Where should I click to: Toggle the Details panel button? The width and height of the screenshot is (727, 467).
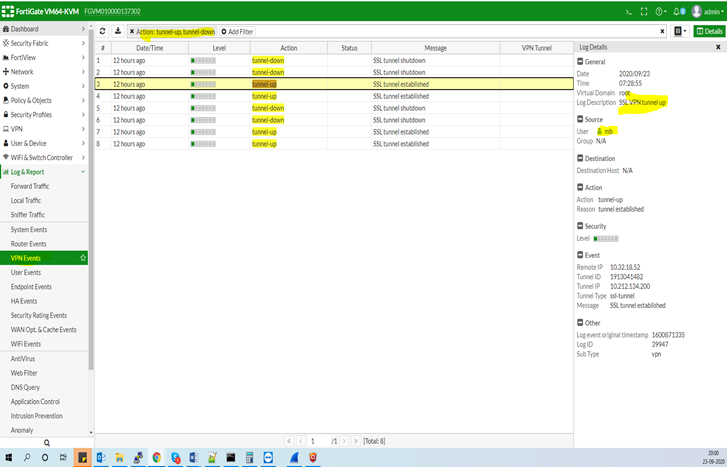pos(709,31)
